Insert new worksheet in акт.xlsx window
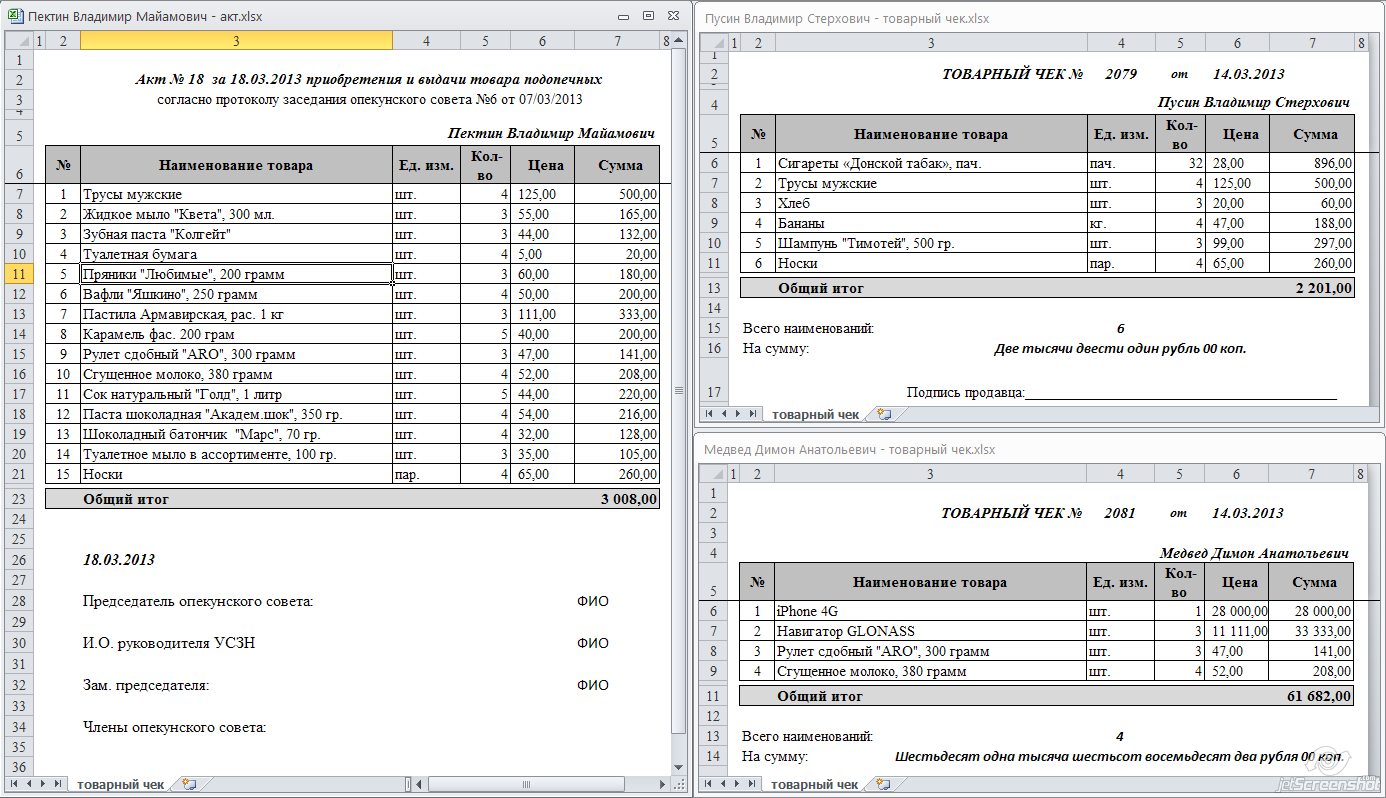The width and height of the screenshot is (1386, 798). point(189,784)
